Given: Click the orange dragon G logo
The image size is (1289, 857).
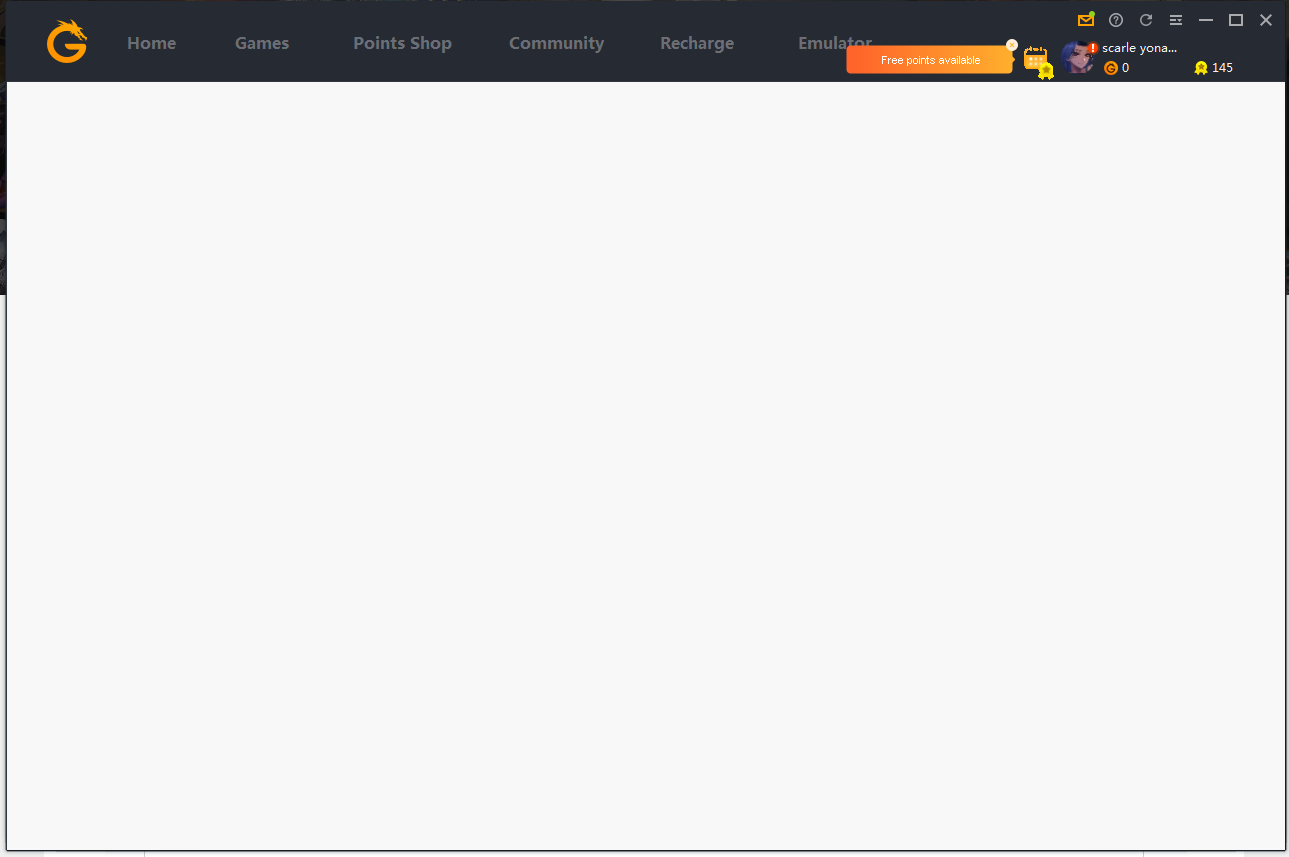Looking at the screenshot, I should pos(67,42).
